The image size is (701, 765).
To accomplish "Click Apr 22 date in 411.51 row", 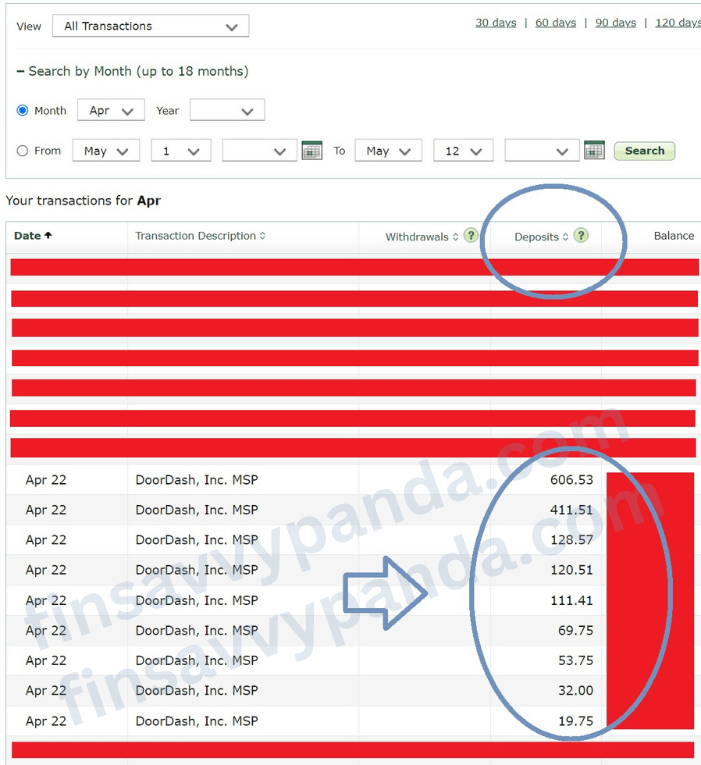I will [x=46, y=510].
